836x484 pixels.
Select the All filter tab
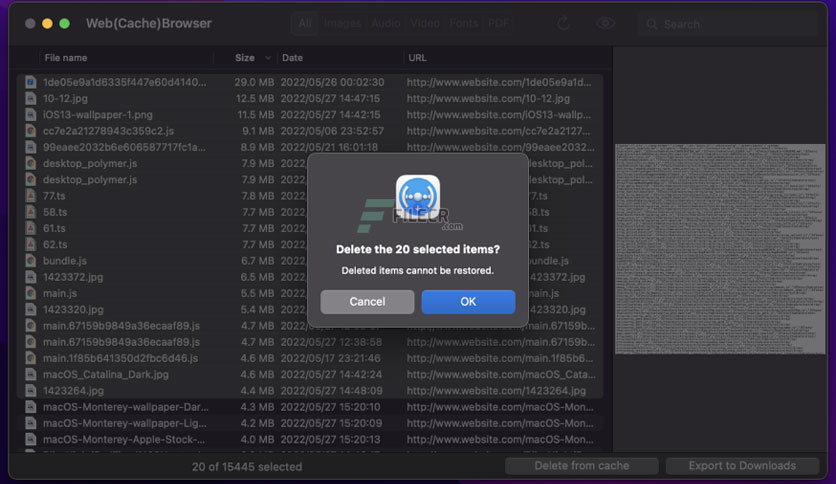point(305,23)
